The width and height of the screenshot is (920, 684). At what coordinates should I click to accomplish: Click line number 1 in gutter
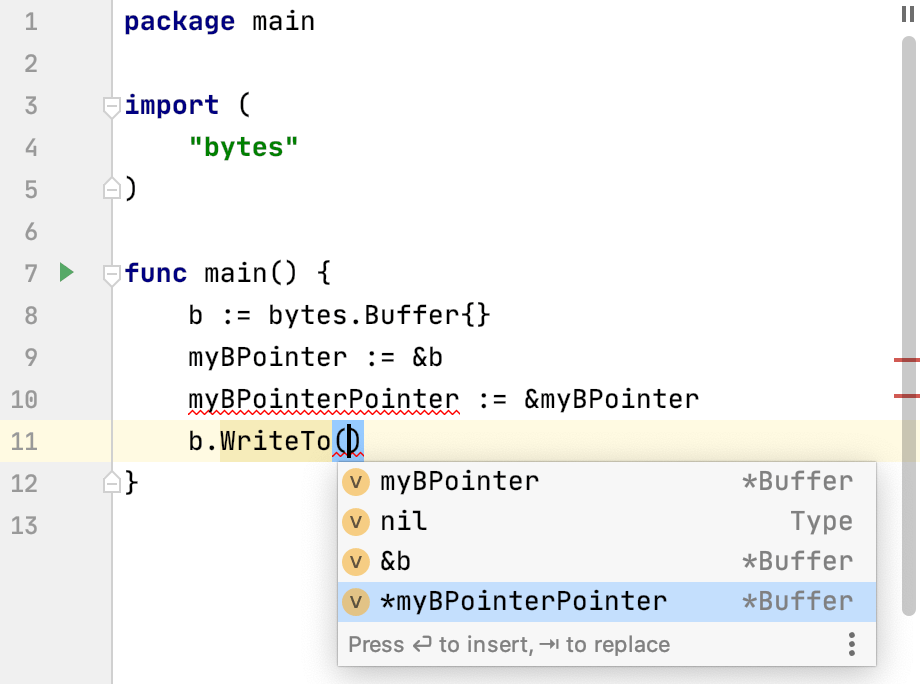tap(31, 22)
